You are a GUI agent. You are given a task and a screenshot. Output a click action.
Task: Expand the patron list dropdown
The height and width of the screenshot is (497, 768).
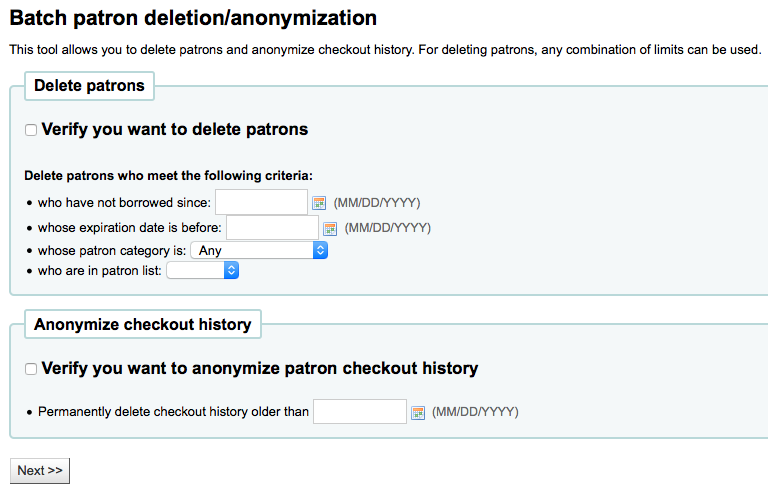tap(202, 270)
